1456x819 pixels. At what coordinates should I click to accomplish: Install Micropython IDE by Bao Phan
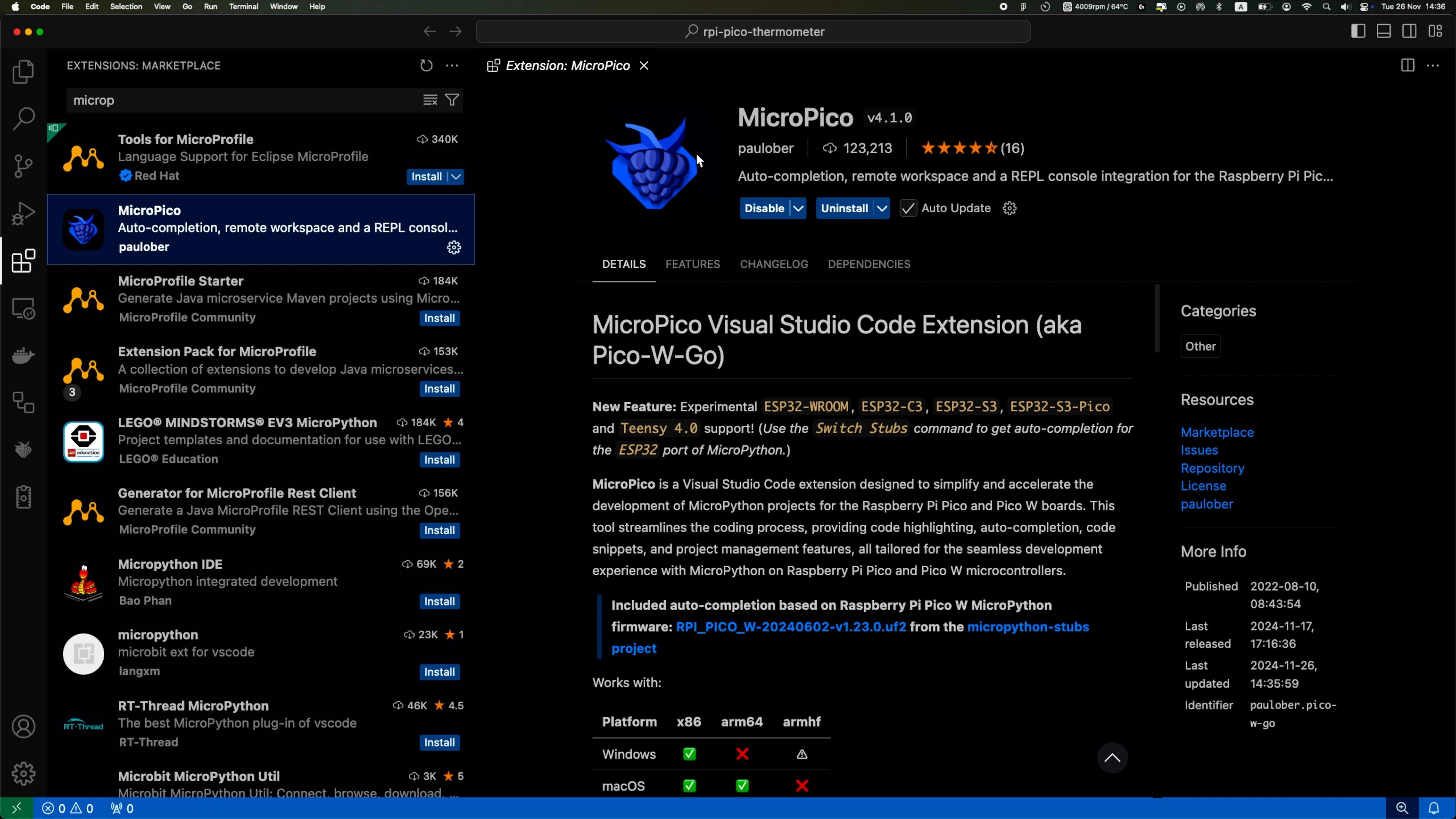point(439,601)
